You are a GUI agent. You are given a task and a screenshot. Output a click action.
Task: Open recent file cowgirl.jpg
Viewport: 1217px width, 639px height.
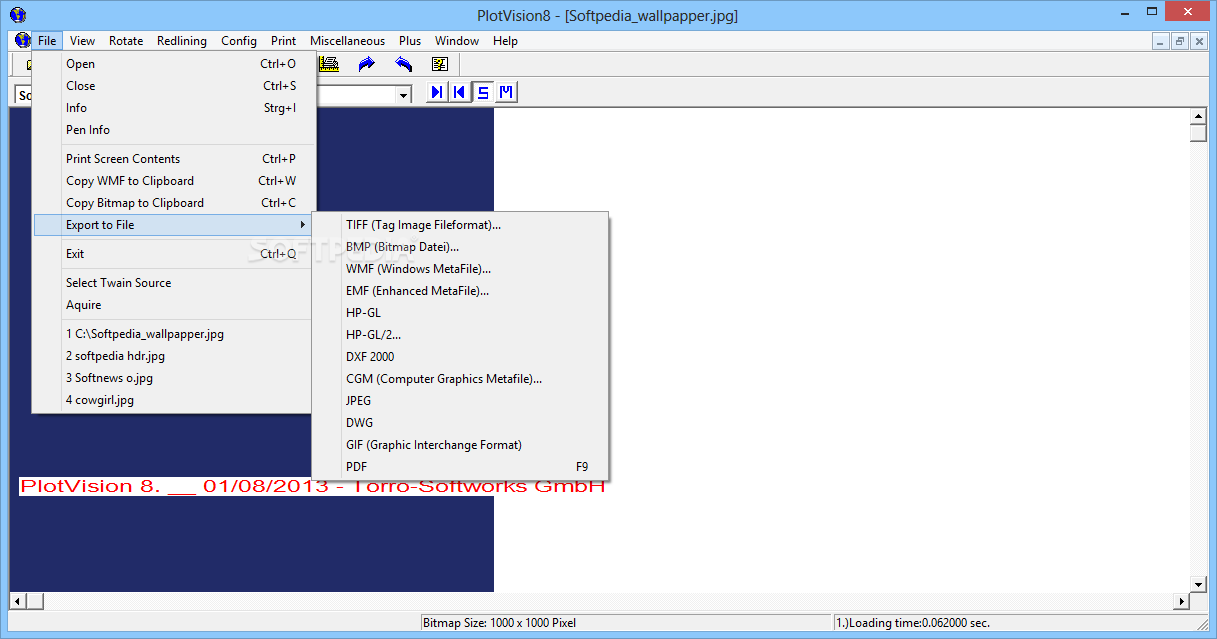[174, 400]
